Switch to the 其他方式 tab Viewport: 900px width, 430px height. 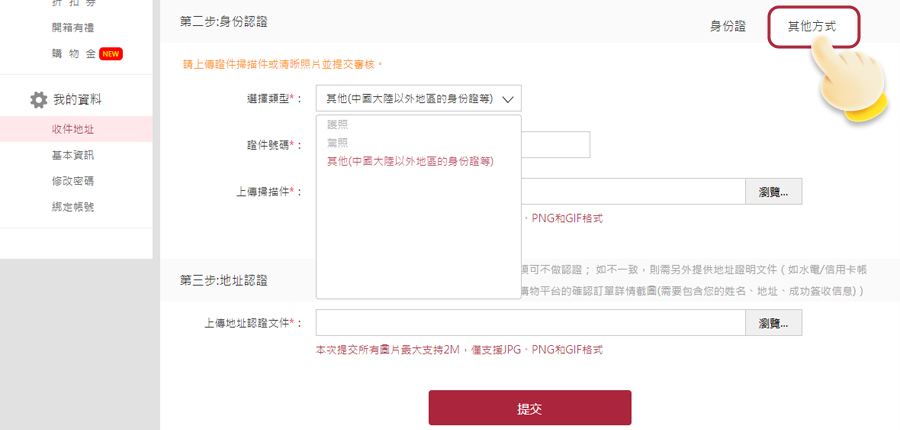pos(813,26)
